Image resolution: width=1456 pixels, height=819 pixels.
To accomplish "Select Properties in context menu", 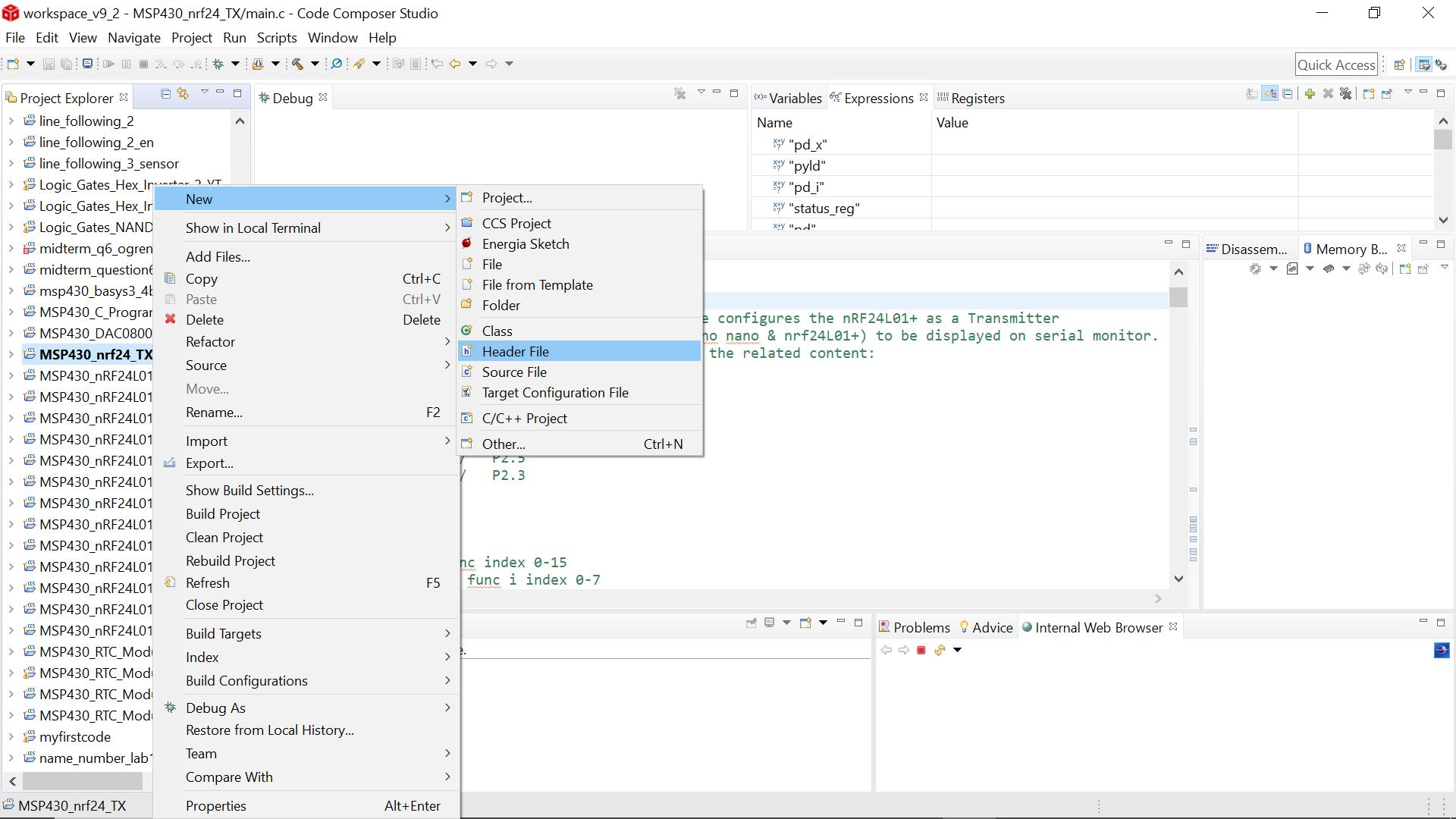I will coord(306,805).
